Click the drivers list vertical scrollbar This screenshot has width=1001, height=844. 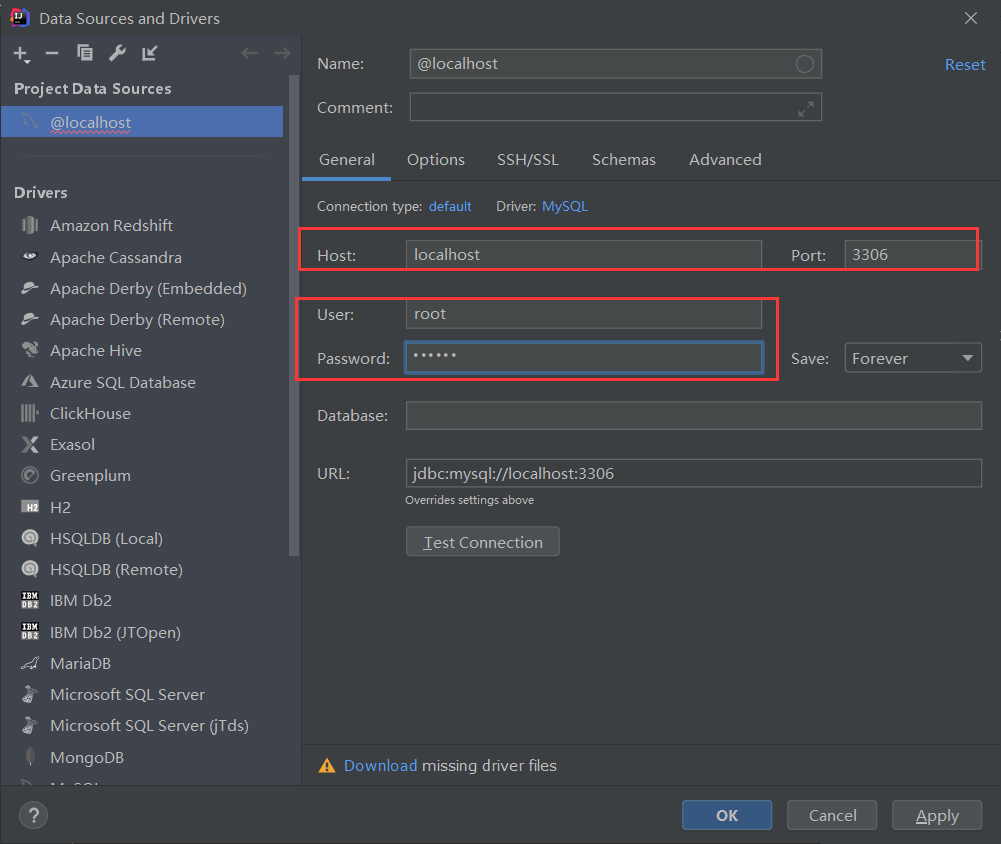294,315
